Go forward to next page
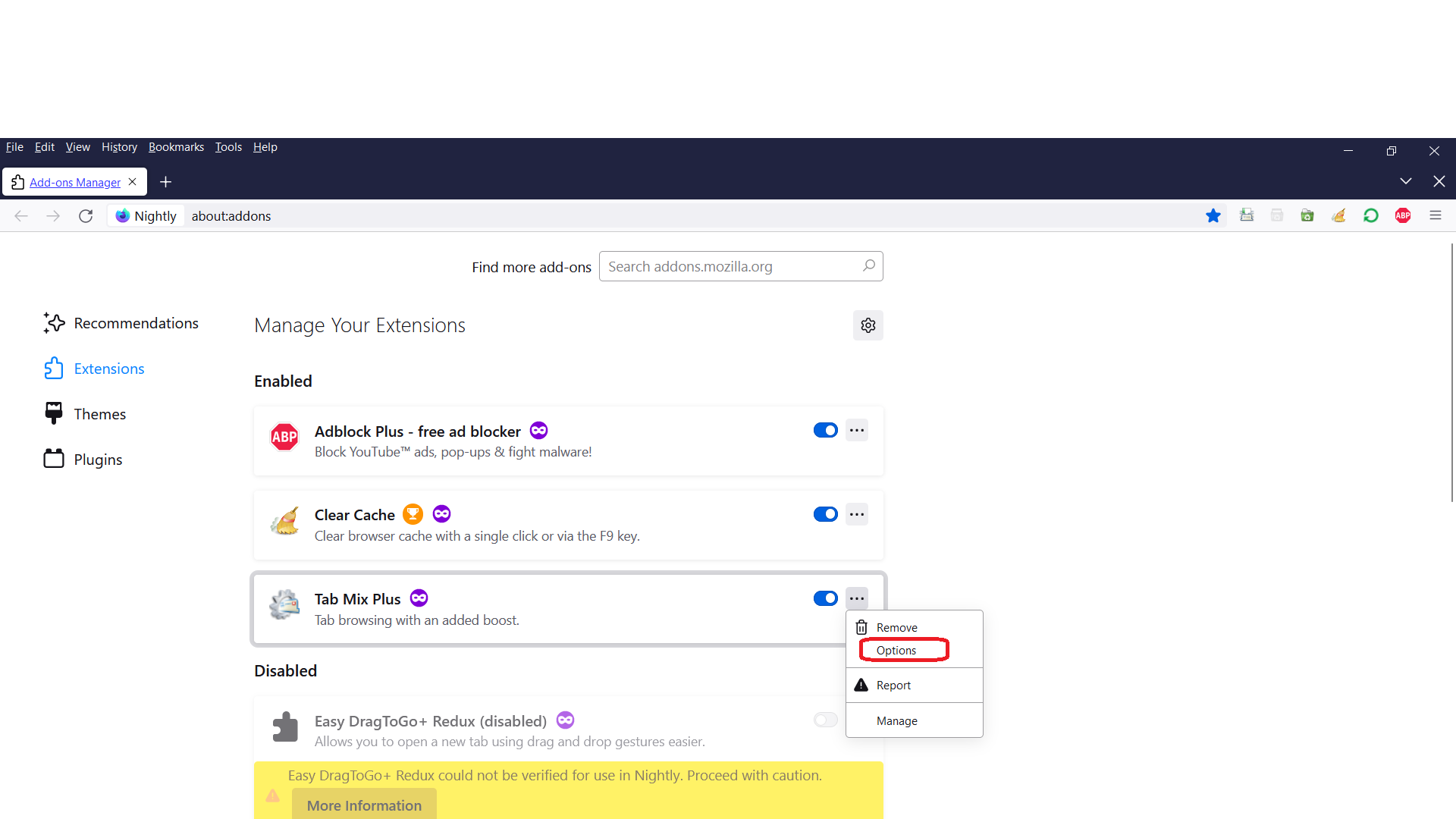Image resolution: width=1456 pixels, height=819 pixels. coord(53,216)
